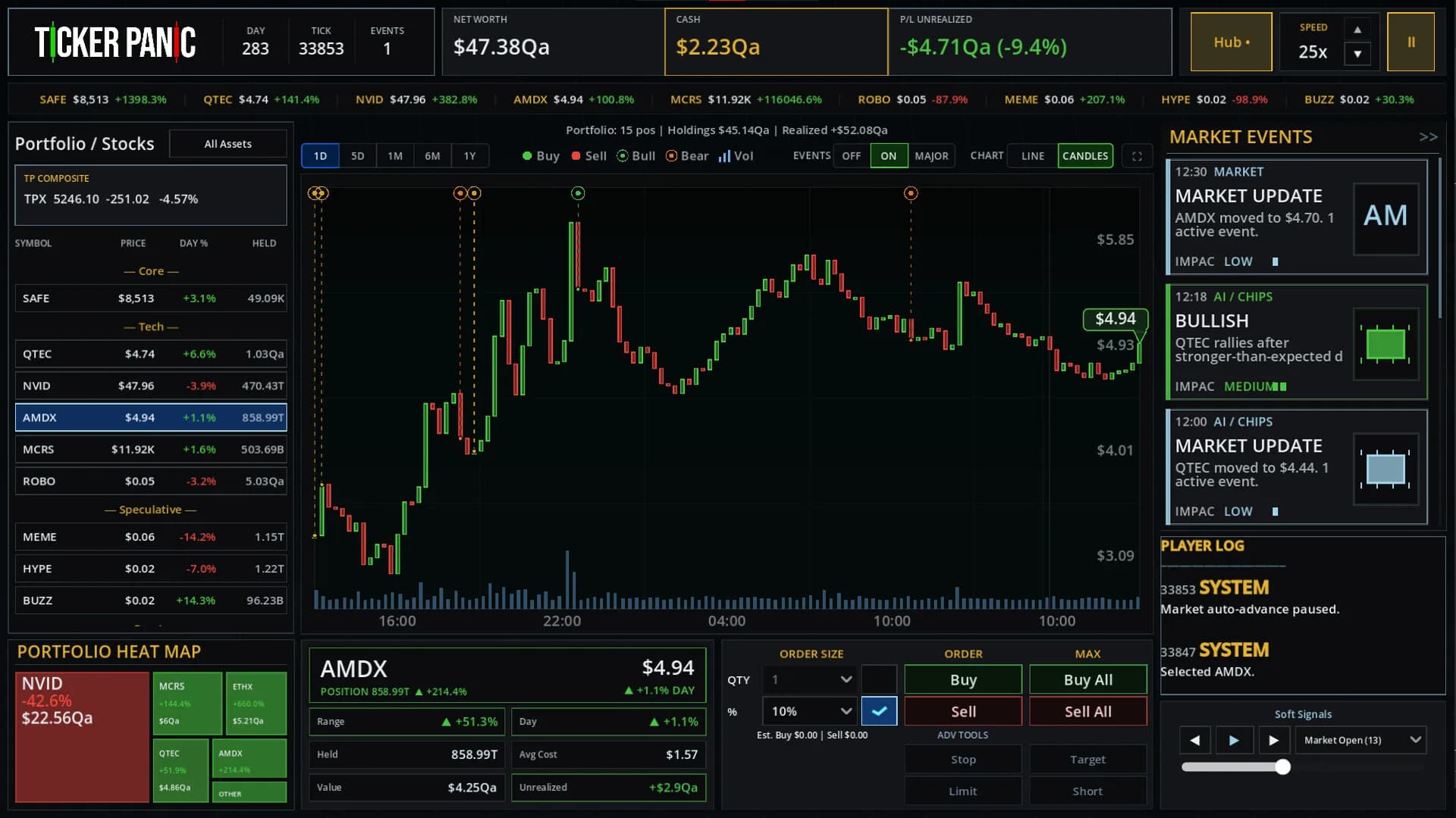Viewport: 1456px width, 818px height.
Task: Click the blue play signal button
Action: pyautogui.click(x=1234, y=740)
